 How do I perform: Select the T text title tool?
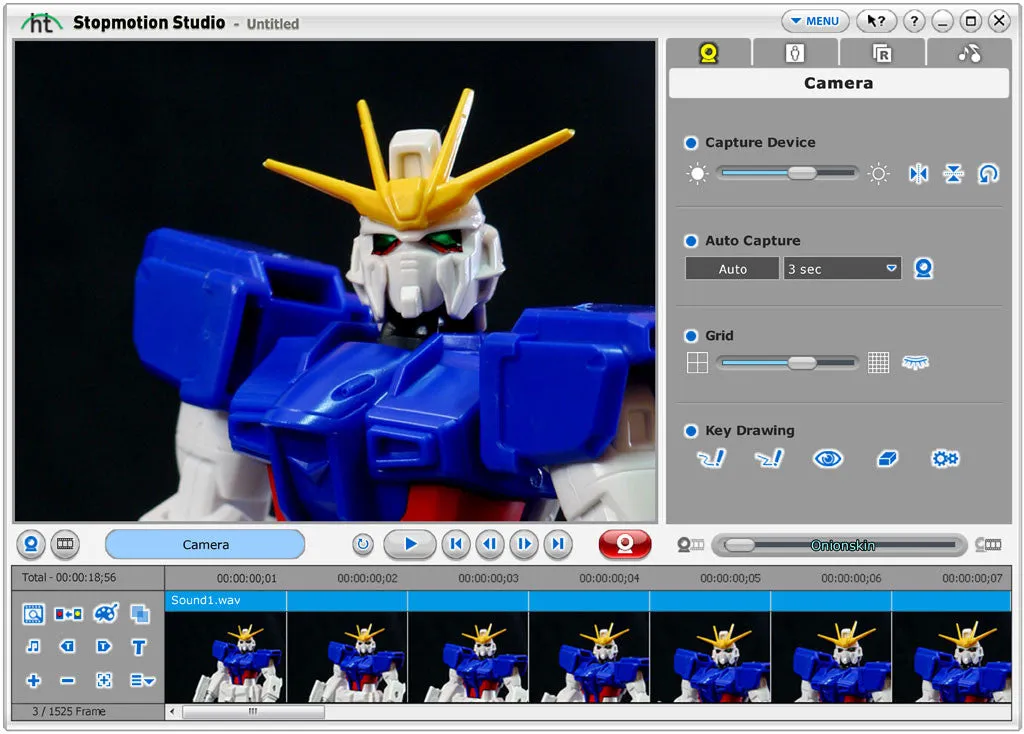click(138, 647)
